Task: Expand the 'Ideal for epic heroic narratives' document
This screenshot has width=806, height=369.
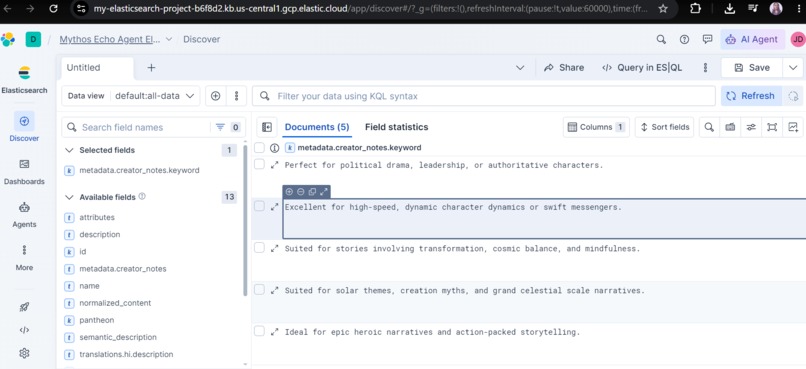Action: pos(274,332)
